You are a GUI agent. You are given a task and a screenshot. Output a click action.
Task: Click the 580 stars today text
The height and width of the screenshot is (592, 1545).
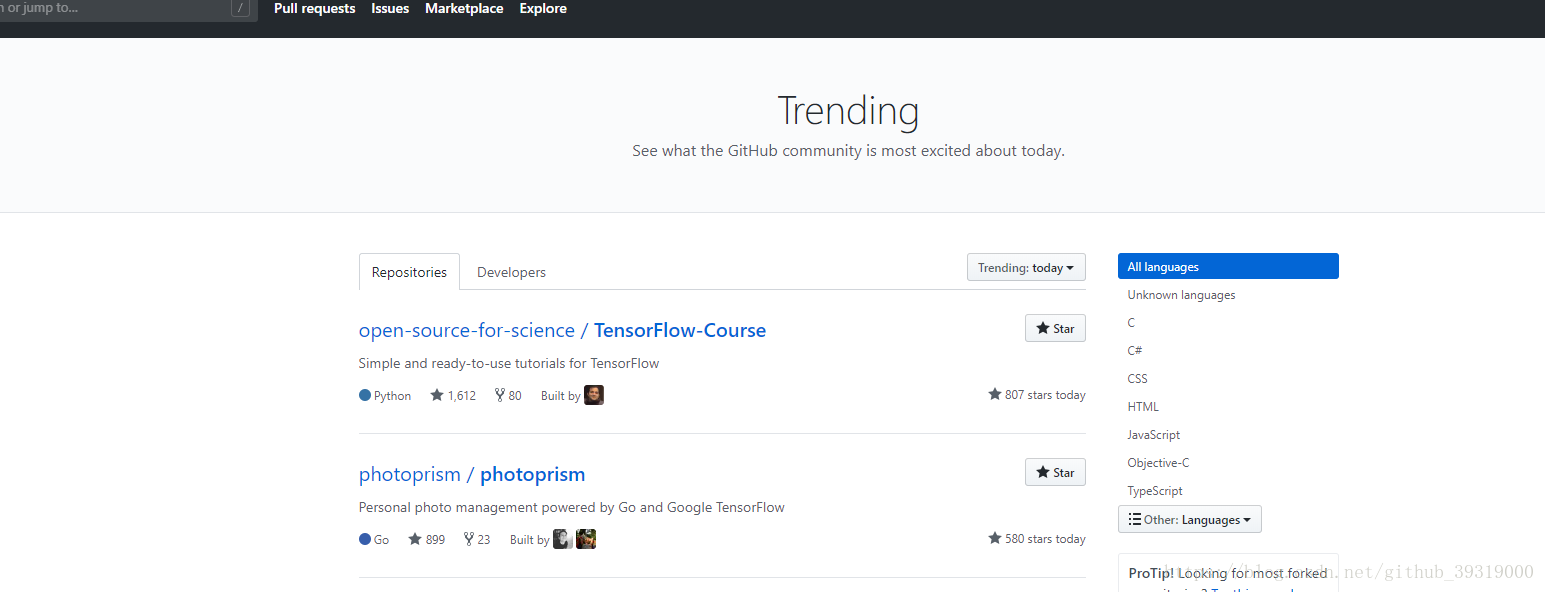click(x=1037, y=539)
